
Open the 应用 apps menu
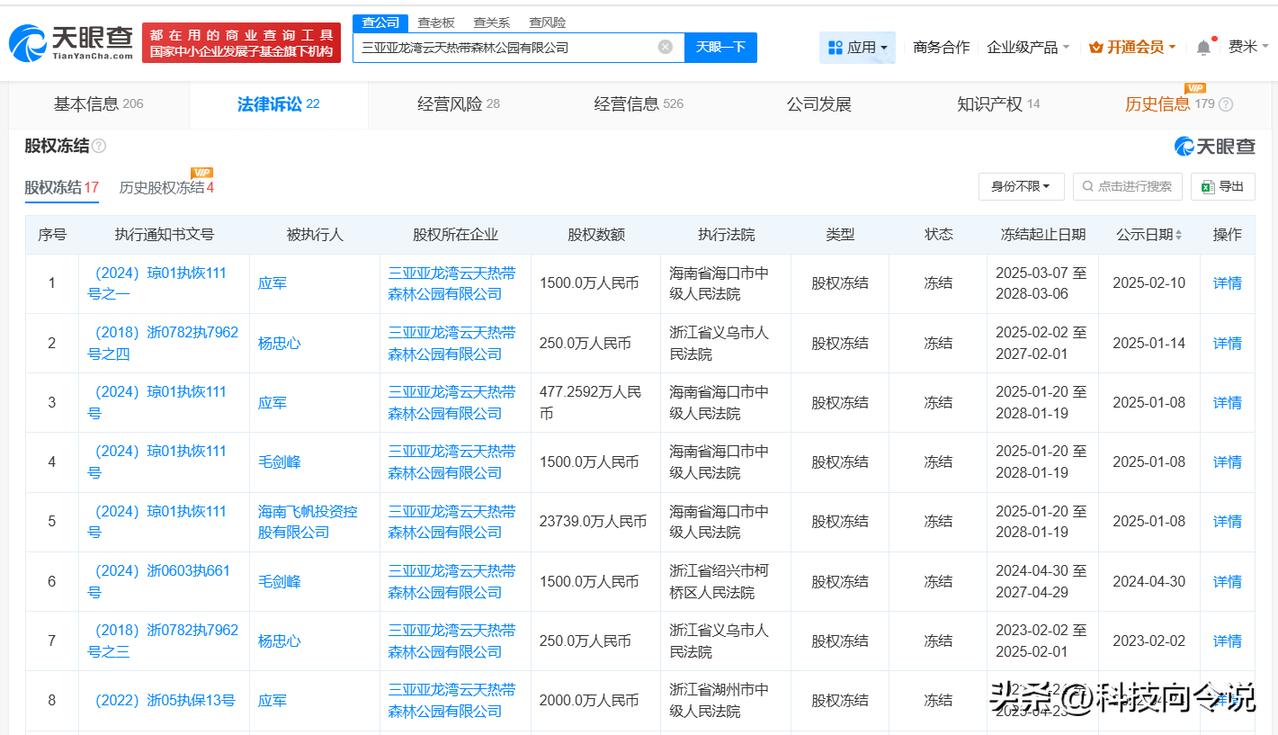pyautogui.click(x=857, y=47)
